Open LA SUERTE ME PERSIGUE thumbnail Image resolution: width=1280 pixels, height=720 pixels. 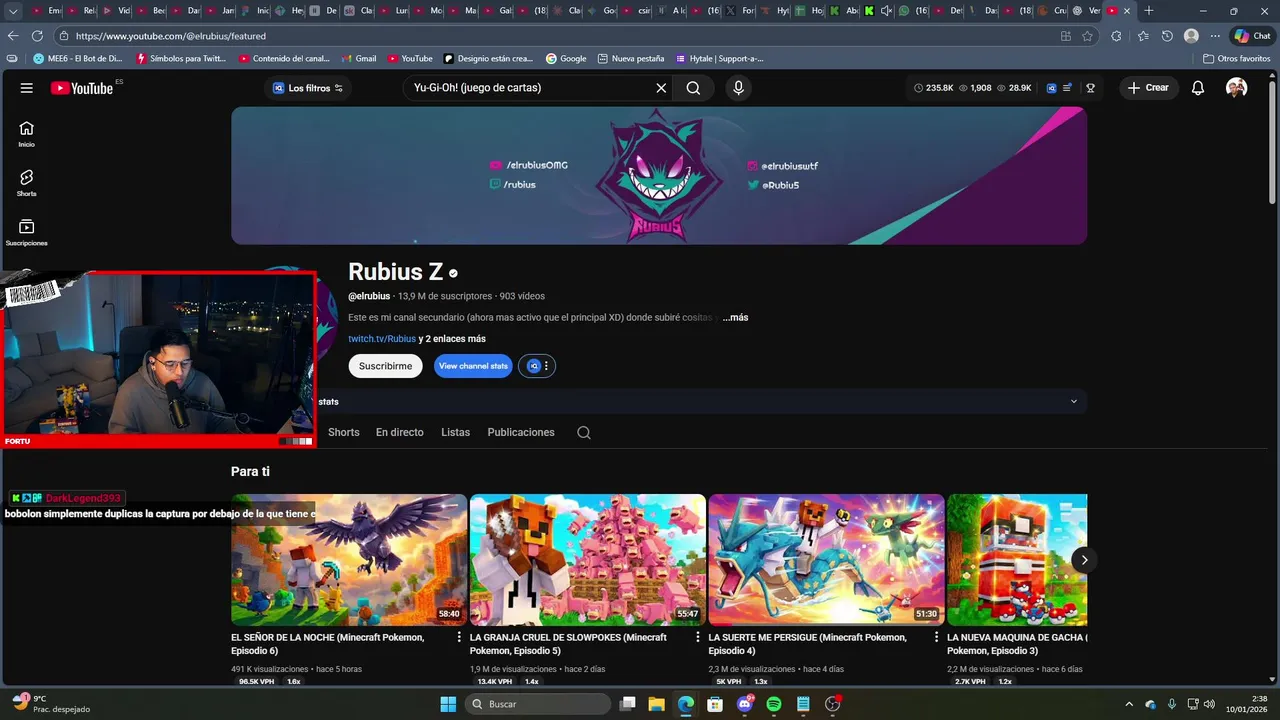coord(826,560)
